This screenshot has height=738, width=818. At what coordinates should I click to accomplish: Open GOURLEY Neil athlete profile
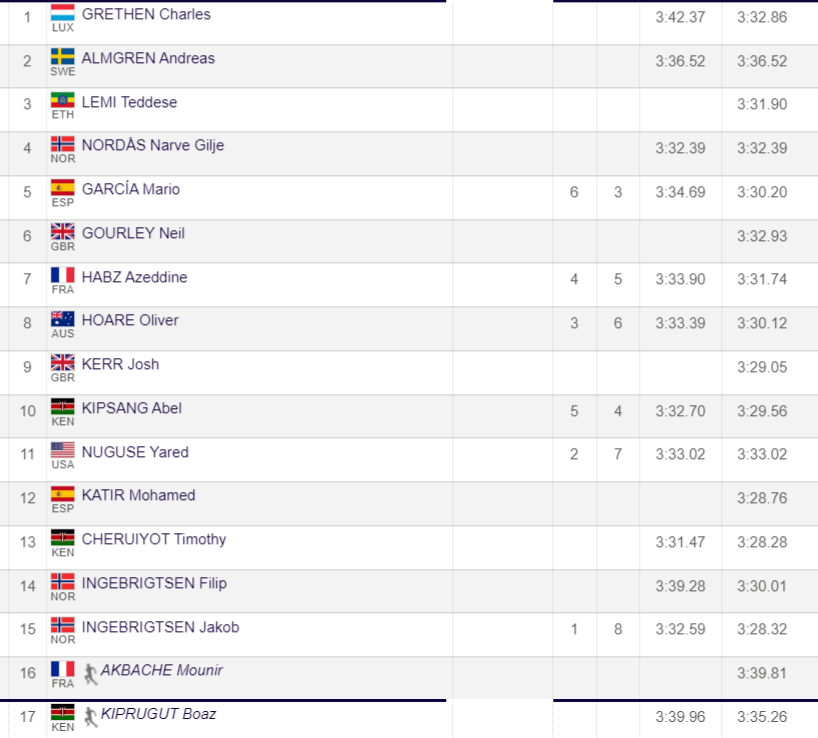[133, 233]
